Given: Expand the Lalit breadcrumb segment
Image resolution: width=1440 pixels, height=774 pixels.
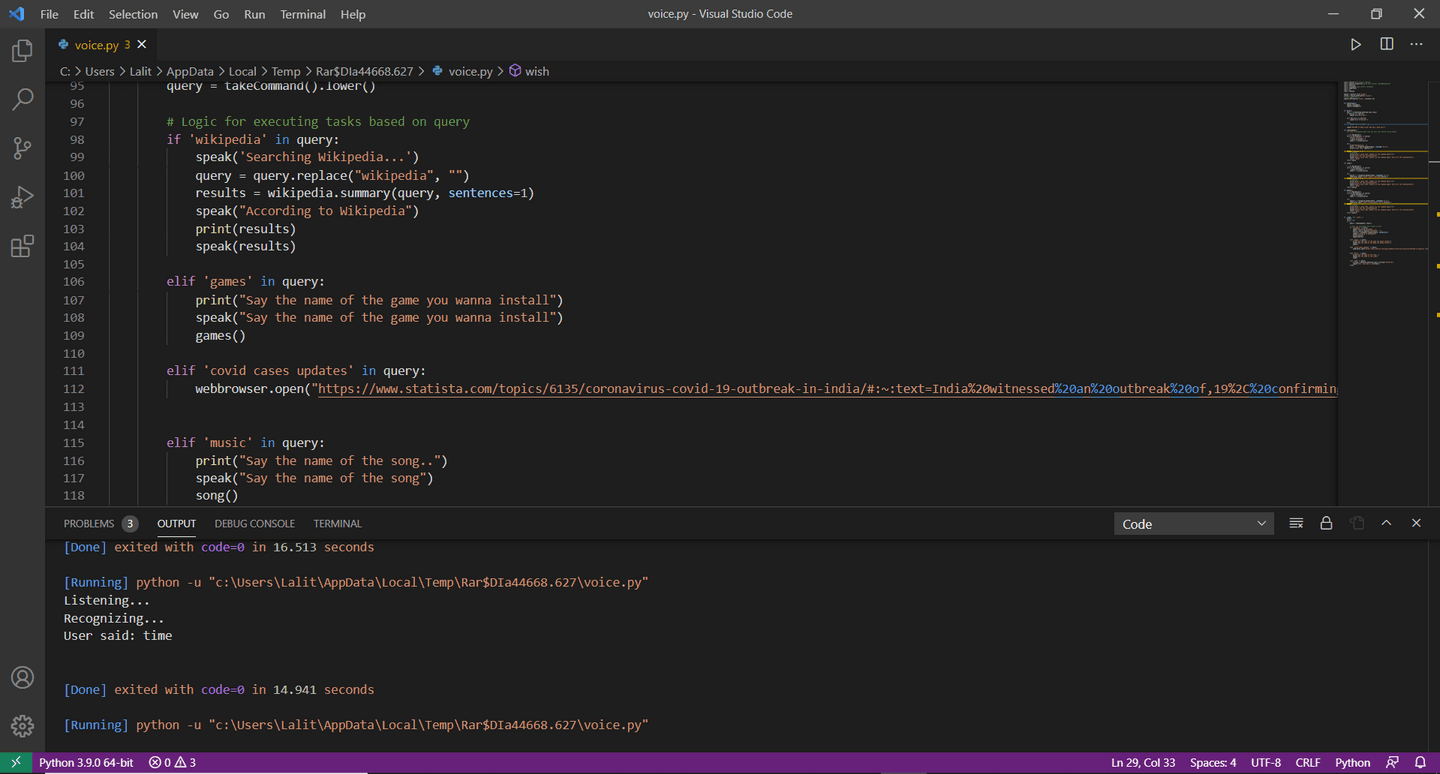Looking at the screenshot, I should click(140, 71).
